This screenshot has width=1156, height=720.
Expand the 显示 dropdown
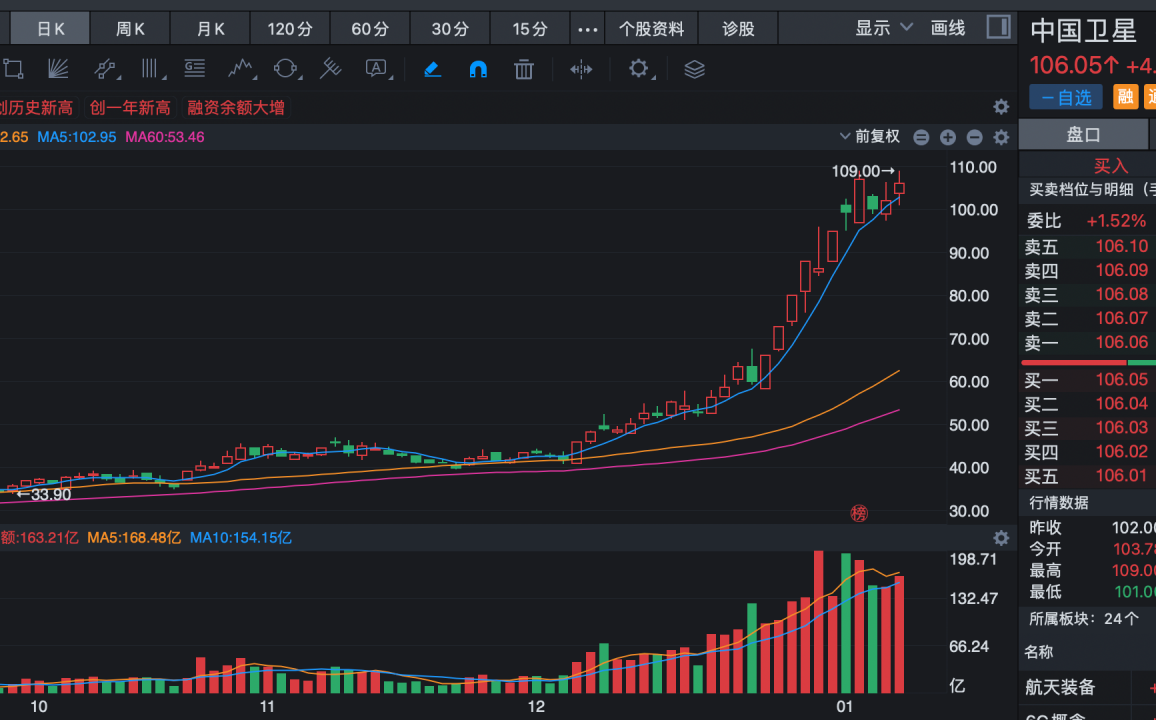(884, 28)
